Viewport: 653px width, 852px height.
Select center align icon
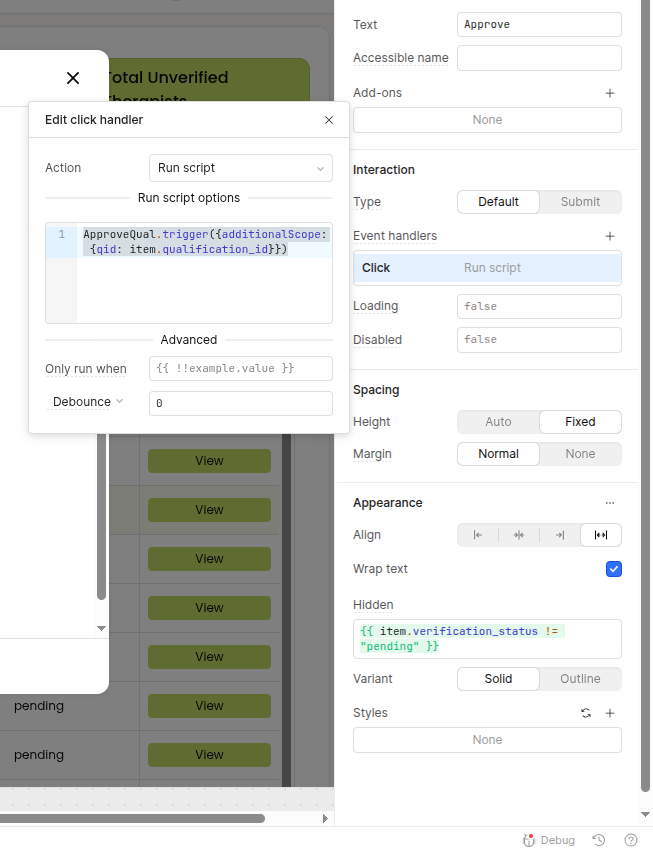point(519,535)
